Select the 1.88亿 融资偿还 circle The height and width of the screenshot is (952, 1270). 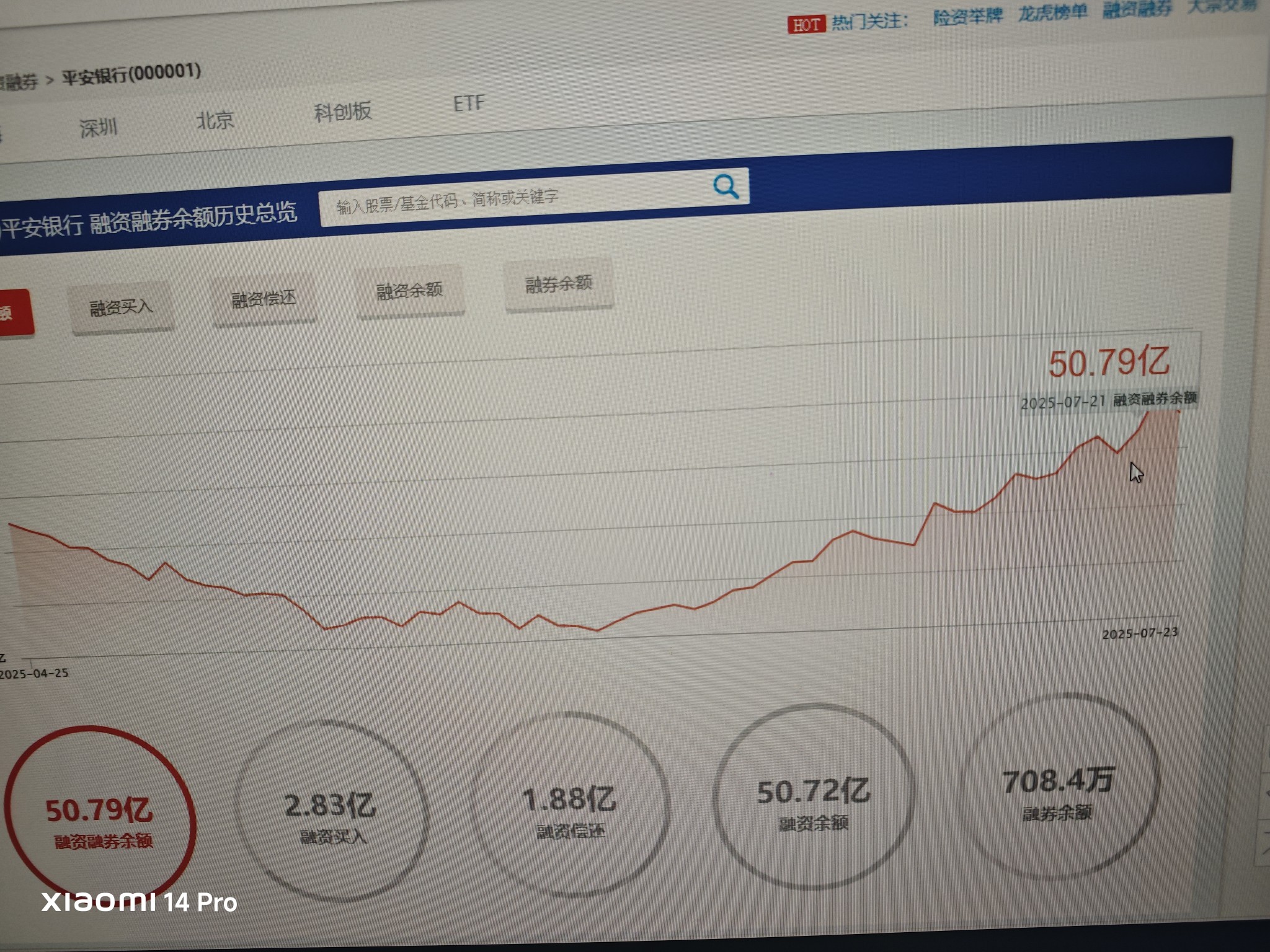coord(569,806)
